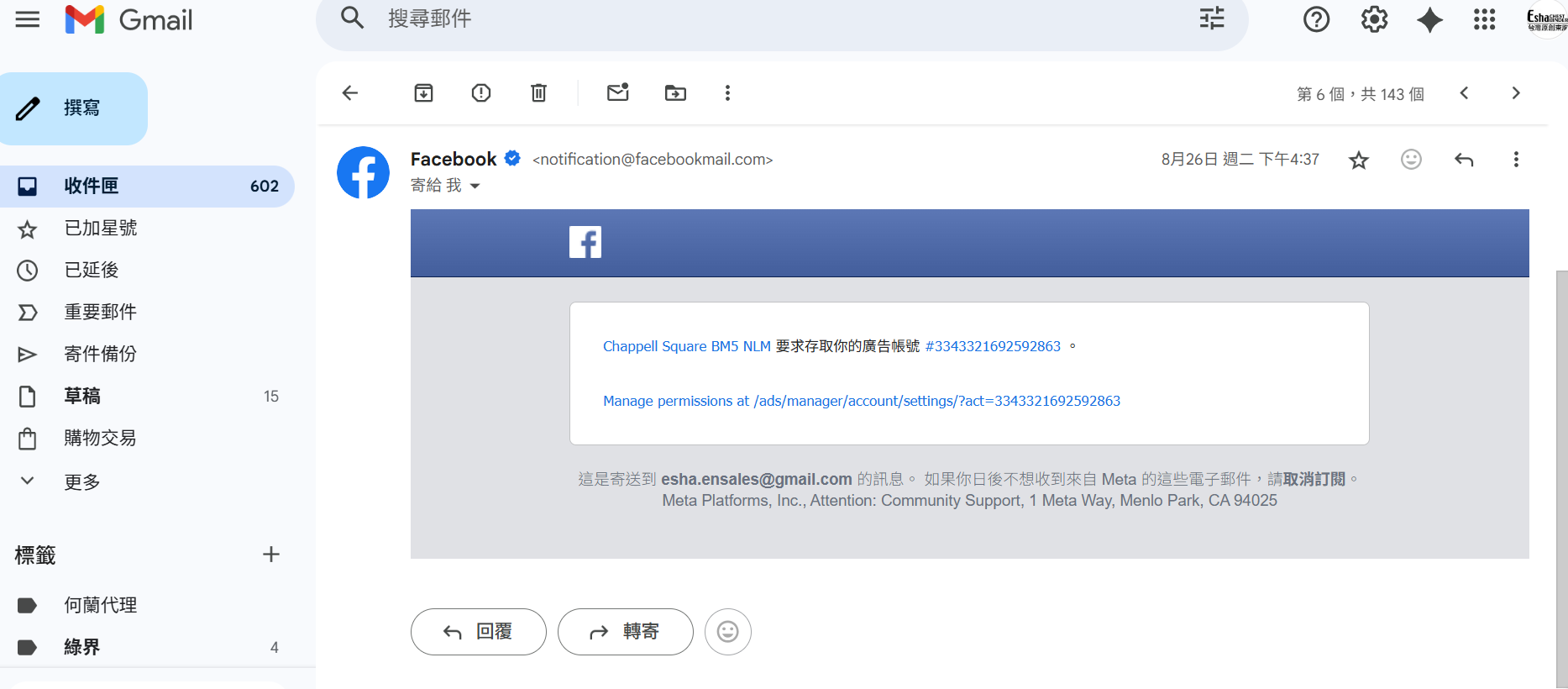Click the 轉寄 forward button
The width and height of the screenshot is (1568, 689).
point(626,632)
